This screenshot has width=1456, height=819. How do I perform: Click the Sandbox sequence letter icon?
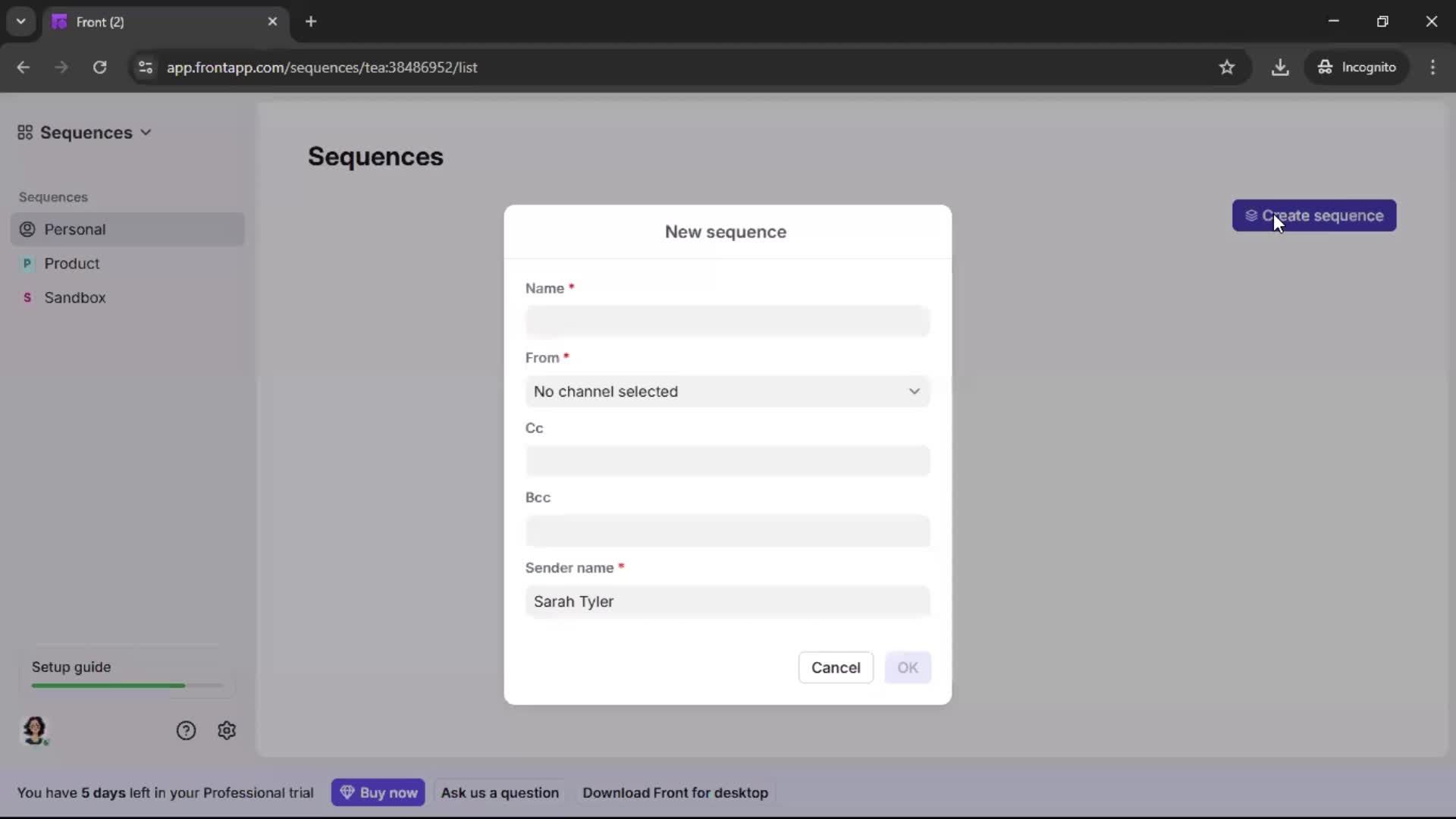pyautogui.click(x=28, y=297)
